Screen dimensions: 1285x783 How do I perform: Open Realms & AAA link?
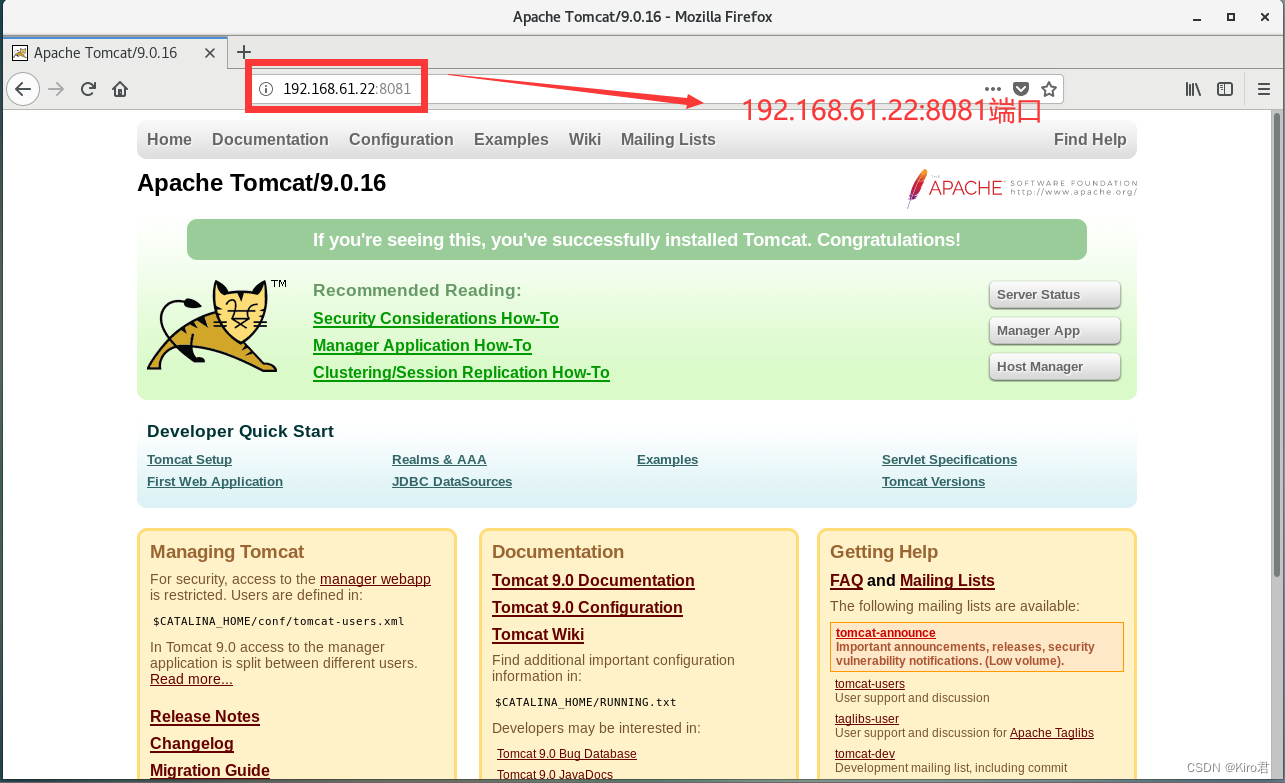(439, 460)
